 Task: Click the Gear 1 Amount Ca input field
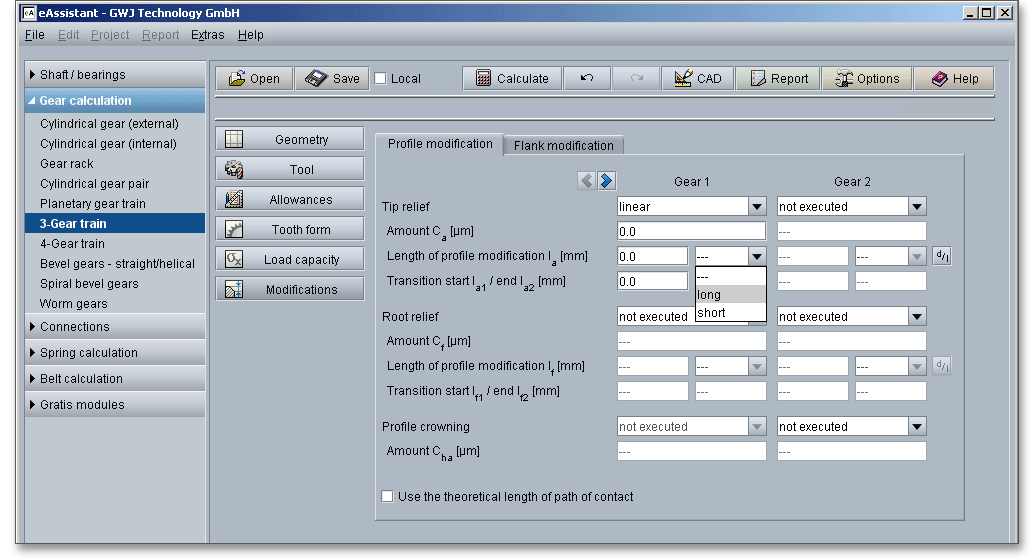(x=691, y=231)
